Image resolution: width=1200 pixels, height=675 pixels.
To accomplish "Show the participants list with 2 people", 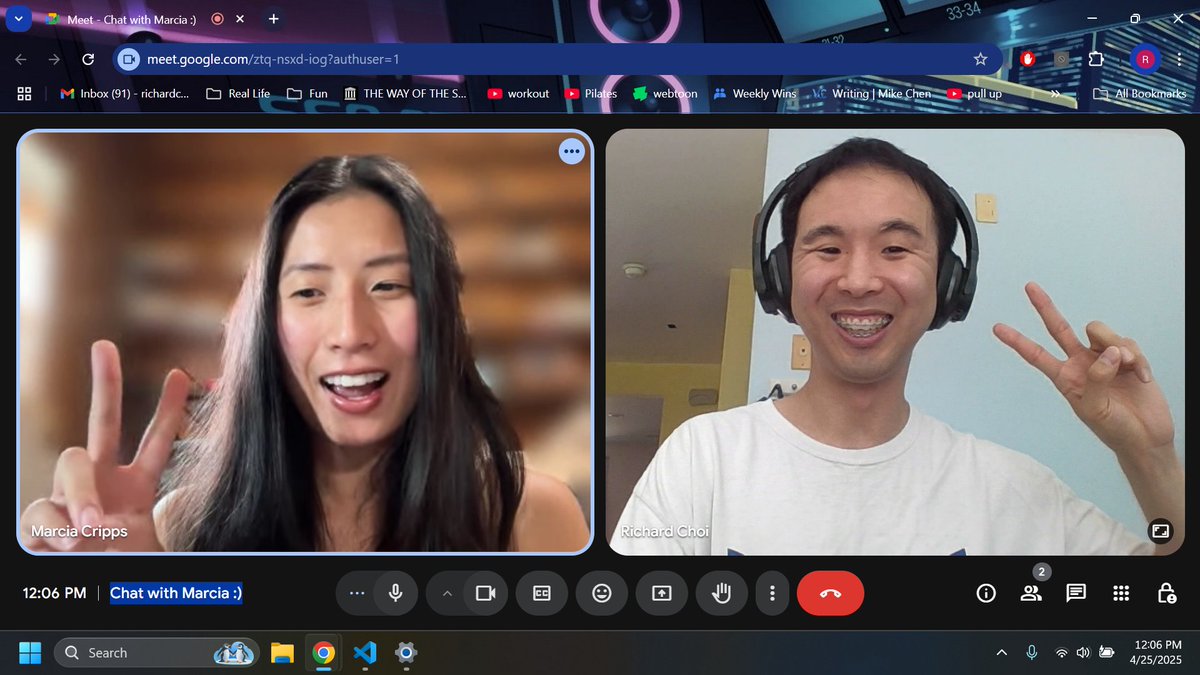I will click(1031, 593).
